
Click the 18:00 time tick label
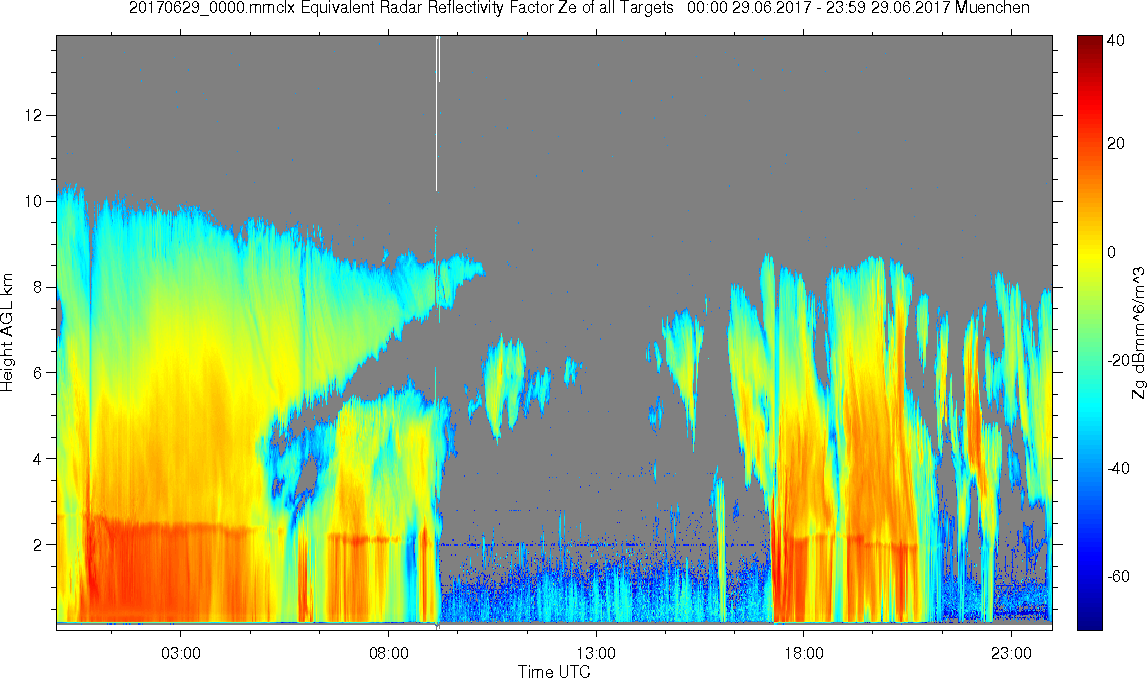tap(803, 652)
